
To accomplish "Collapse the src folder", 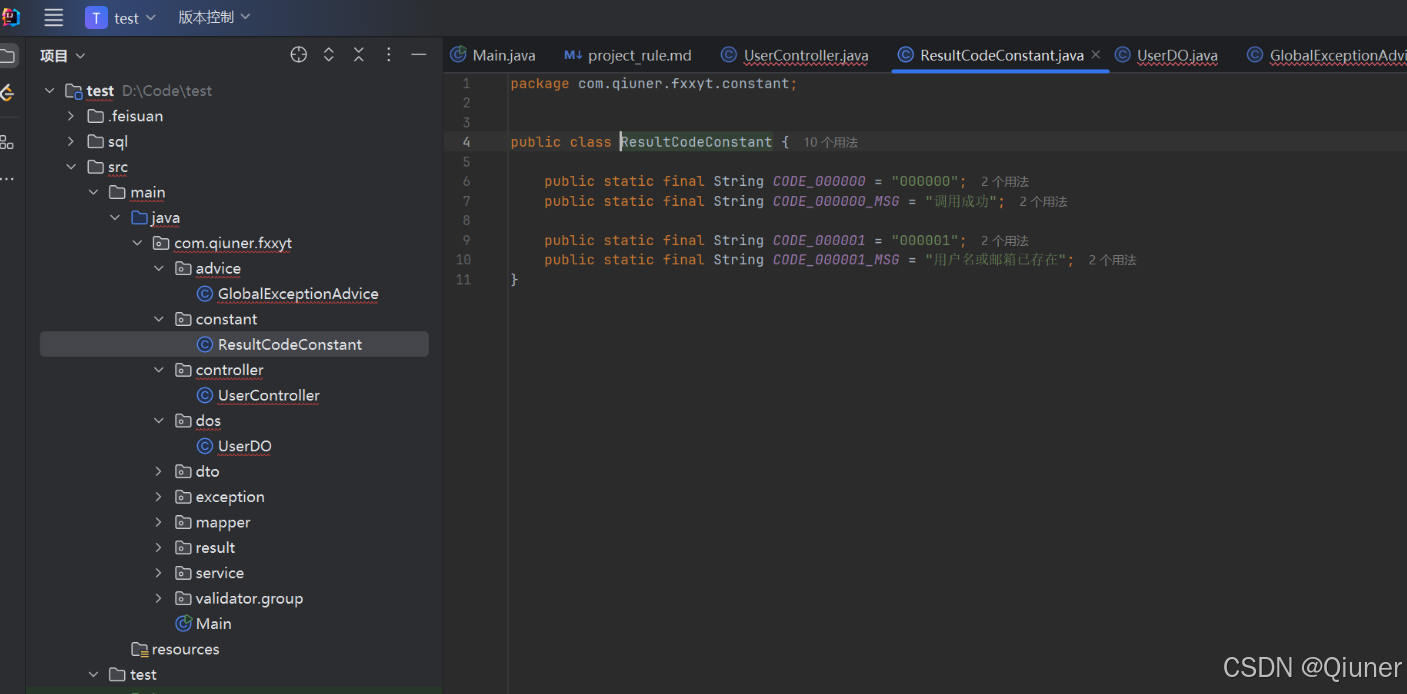I will pos(71,167).
